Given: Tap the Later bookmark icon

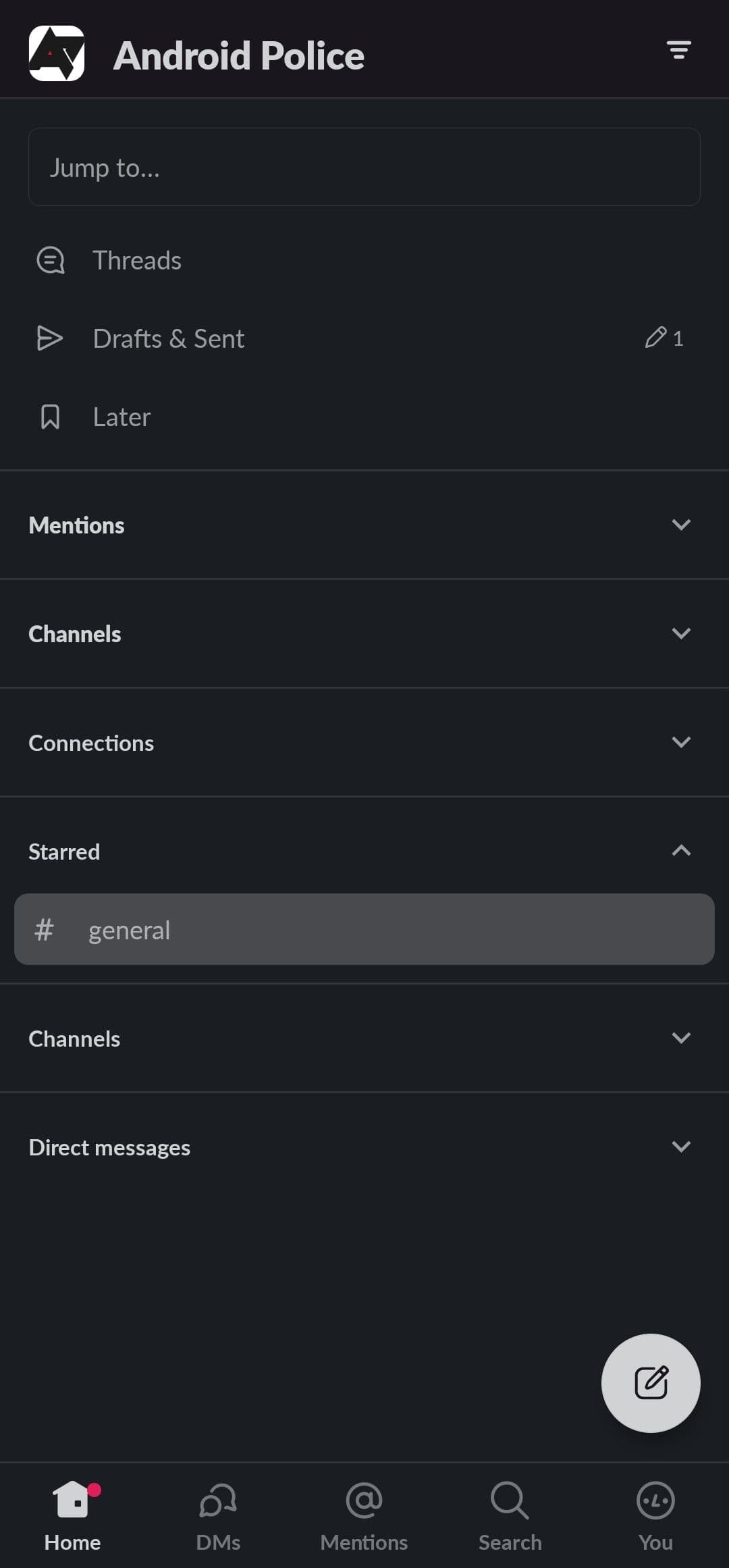Looking at the screenshot, I should click(51, 417).
